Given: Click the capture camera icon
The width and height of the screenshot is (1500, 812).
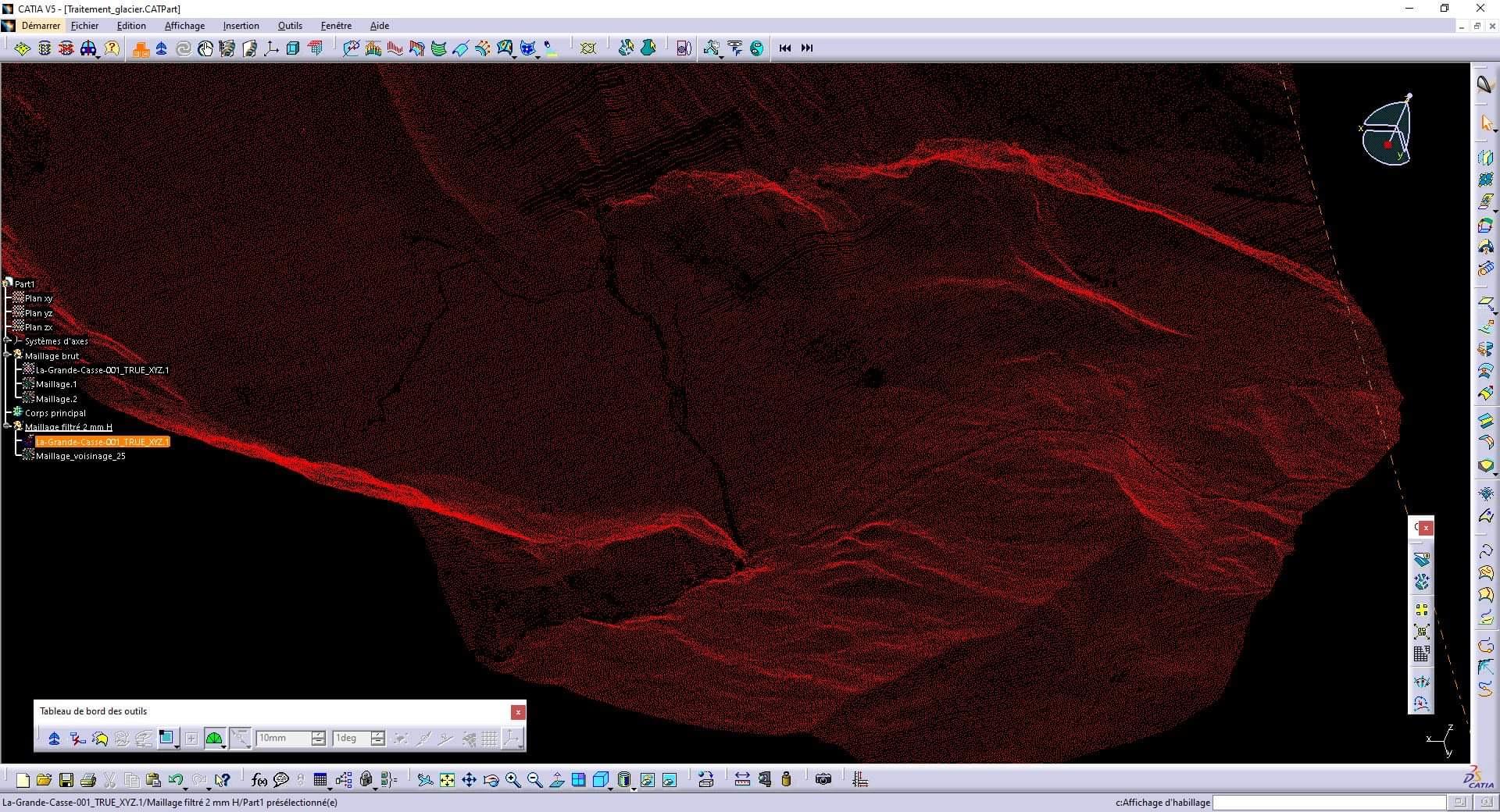Looking at the screenshot, I should [823, 779].
